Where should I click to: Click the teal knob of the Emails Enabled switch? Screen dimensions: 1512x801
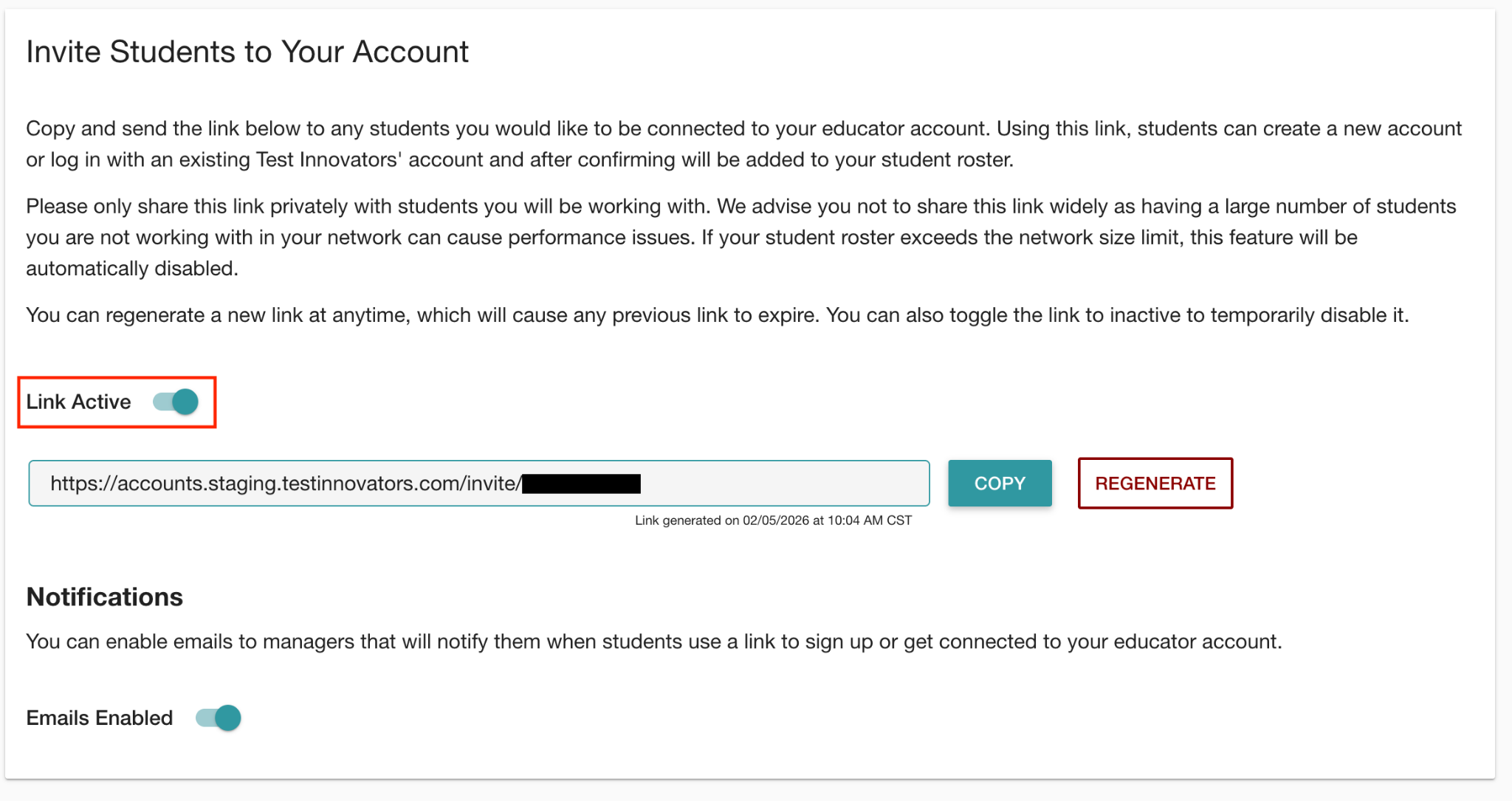(x=228, y=718)
